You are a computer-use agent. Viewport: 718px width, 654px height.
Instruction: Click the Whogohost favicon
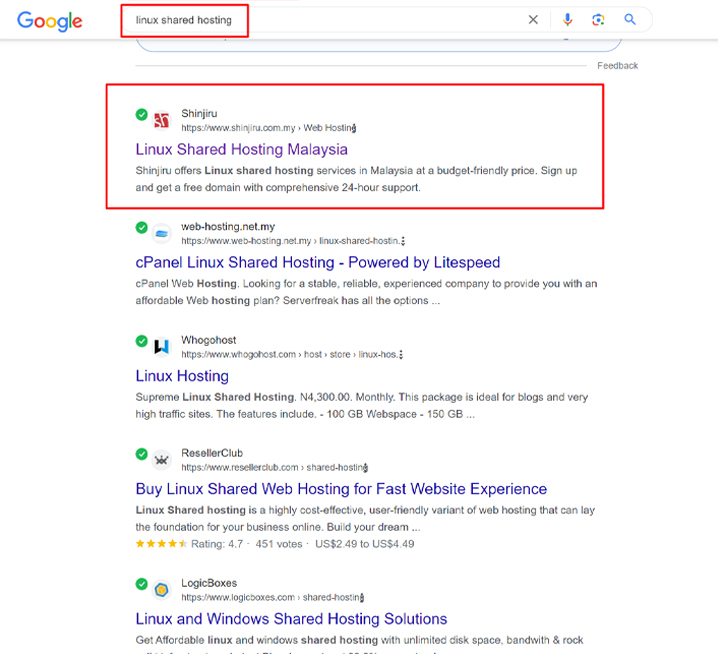(161, 347)
